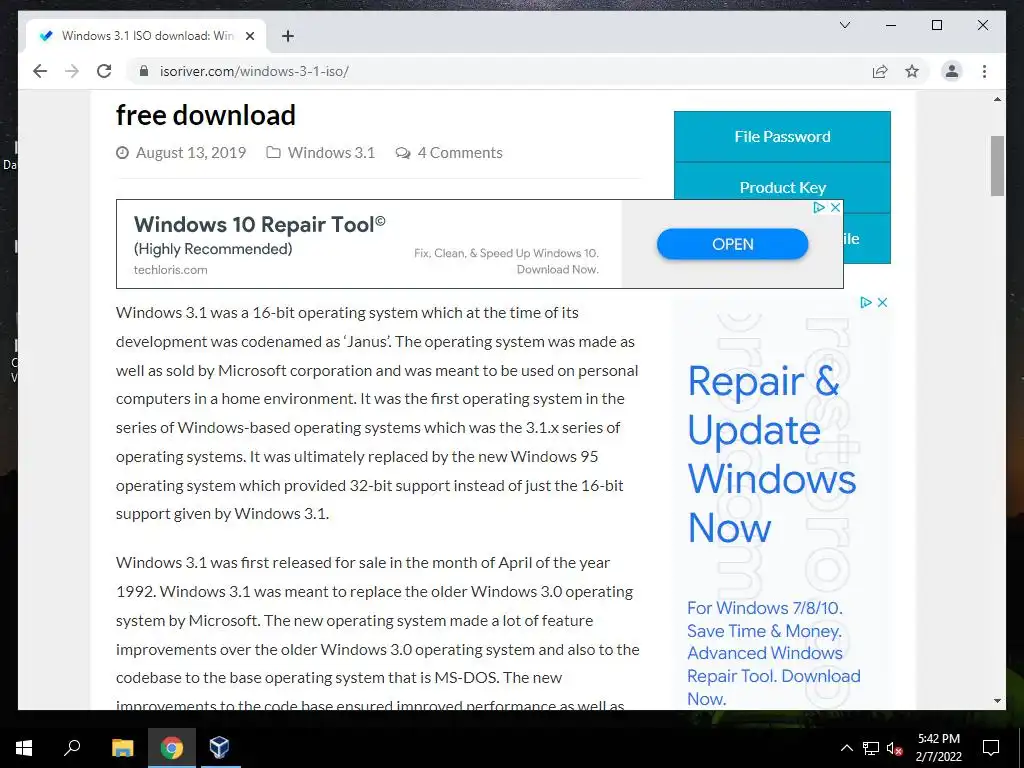The height and width of the screenshot is (768, 1024).
Task: Click 'Fix, Clean, & Speed Up Windows 10.' text
Action: [x=506, y=253]
